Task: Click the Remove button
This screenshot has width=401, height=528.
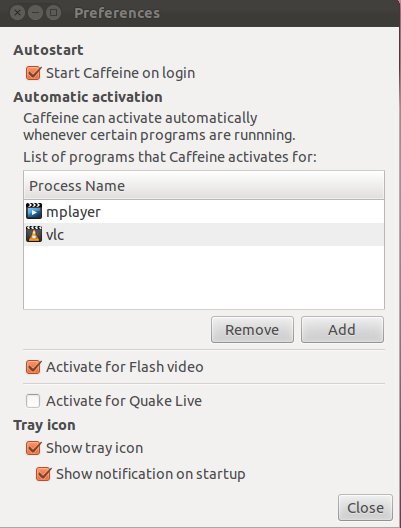Action: (x=252, y=330)
